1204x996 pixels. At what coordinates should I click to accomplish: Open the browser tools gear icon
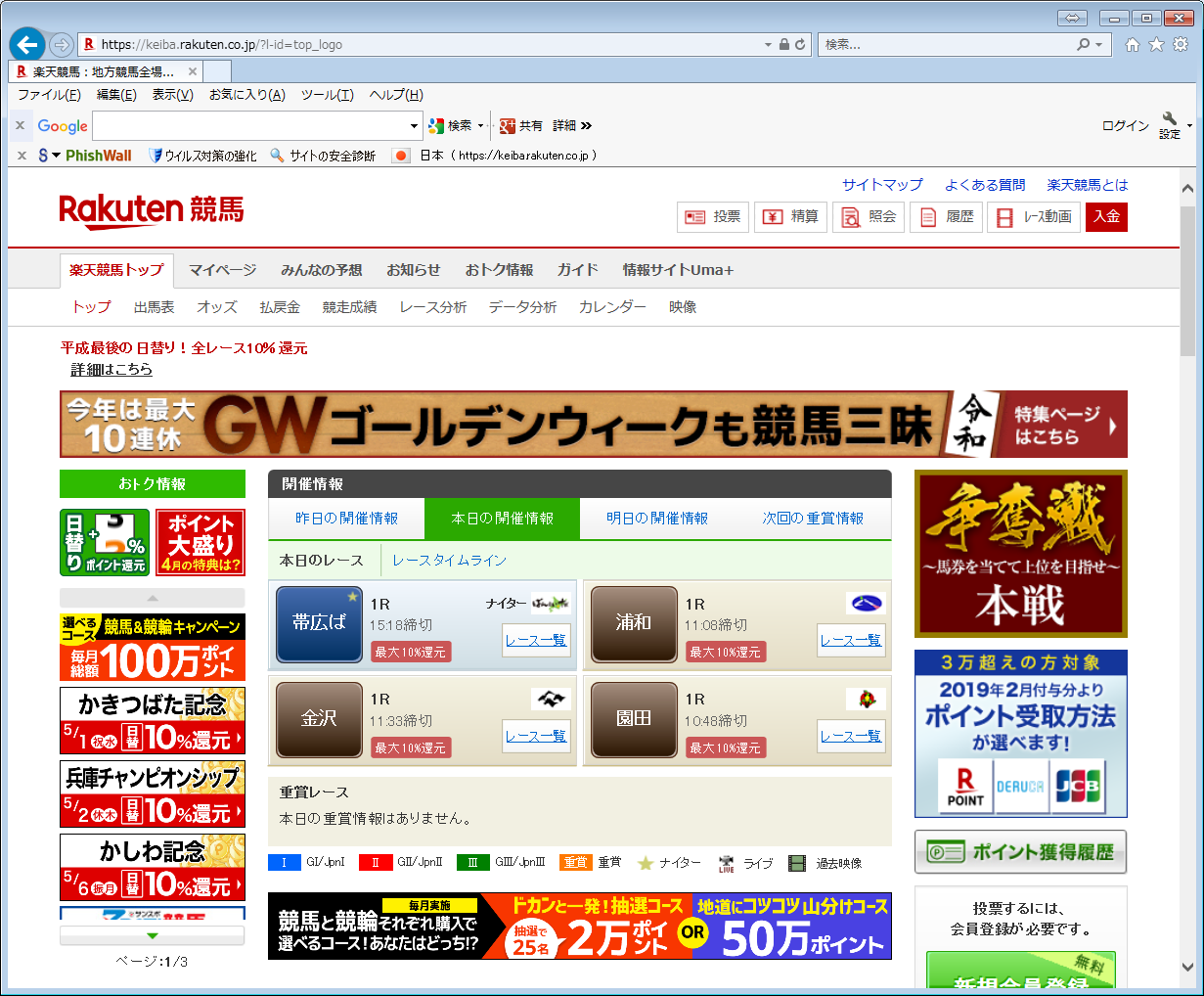pyautogui.click(x=1181, y=45)
